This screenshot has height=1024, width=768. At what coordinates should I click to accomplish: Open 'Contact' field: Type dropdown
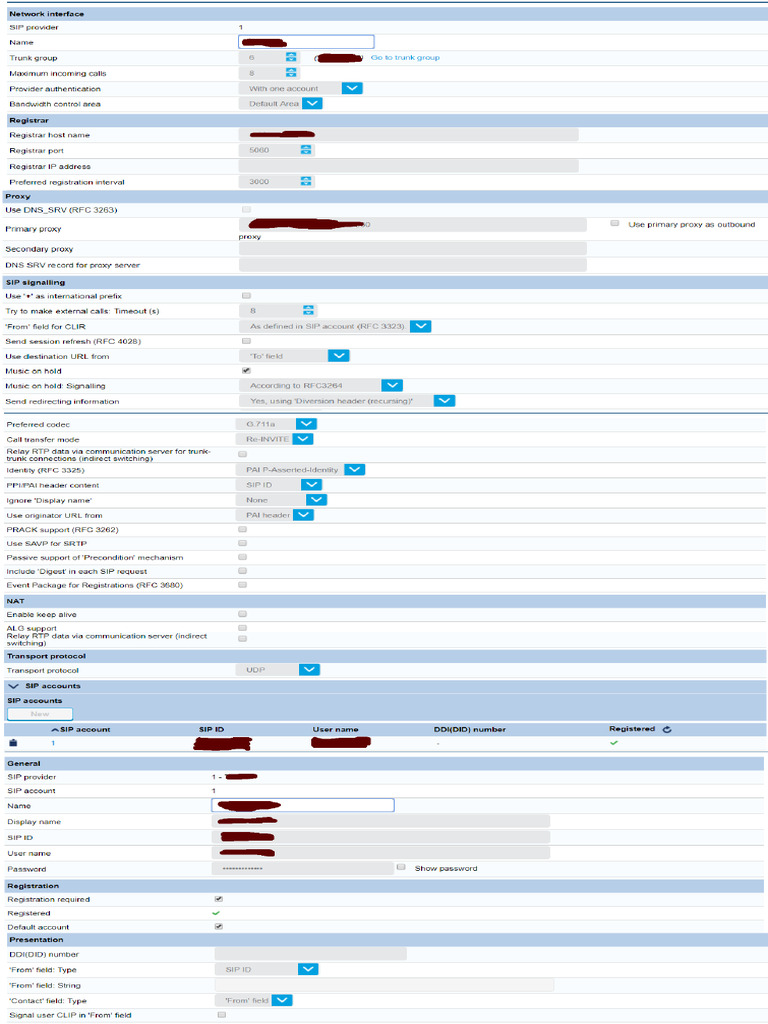tap(282, 1000)
